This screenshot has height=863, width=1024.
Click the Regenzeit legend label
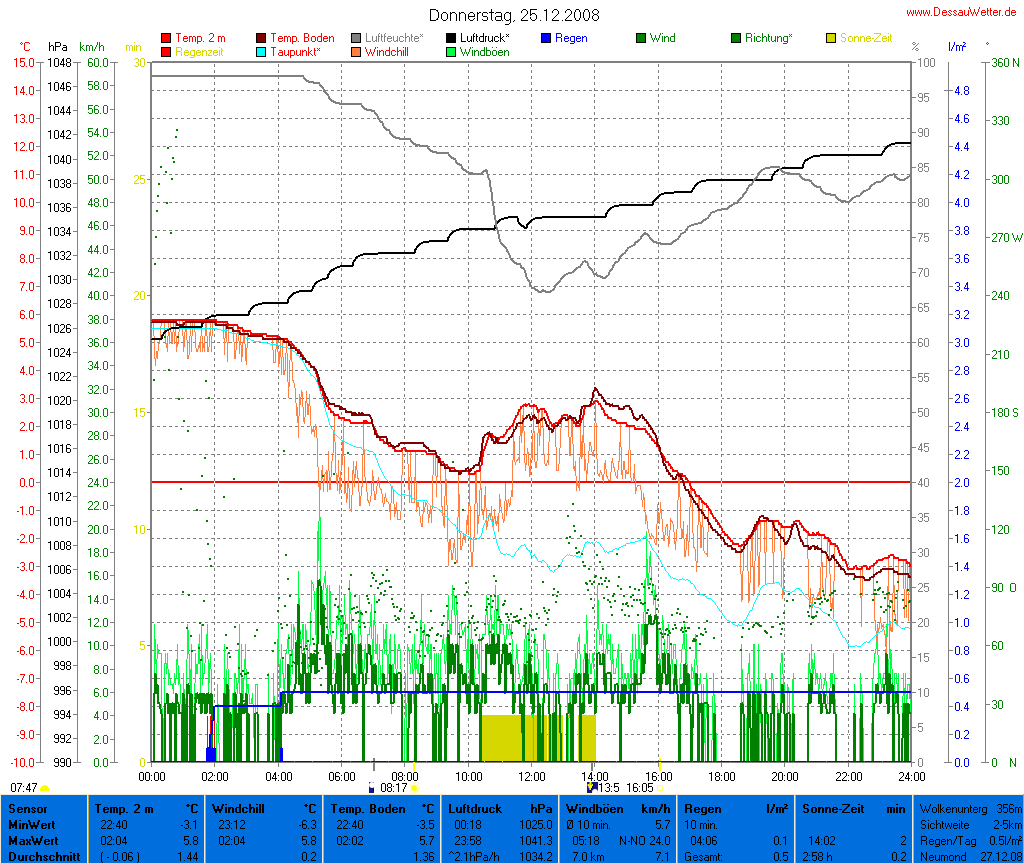pos(199,52)
